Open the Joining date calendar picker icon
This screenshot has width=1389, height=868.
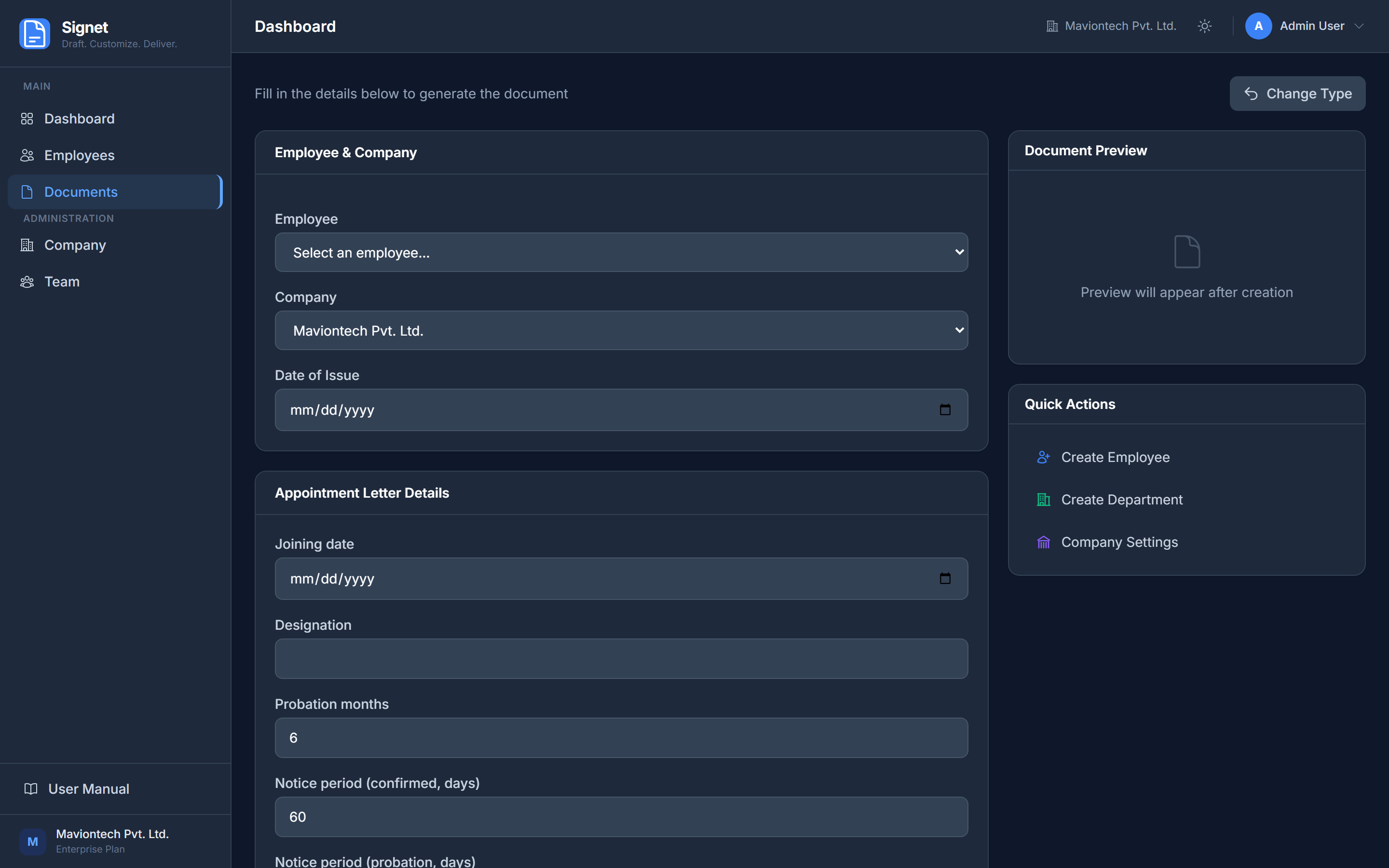click(x=945, y=579)
